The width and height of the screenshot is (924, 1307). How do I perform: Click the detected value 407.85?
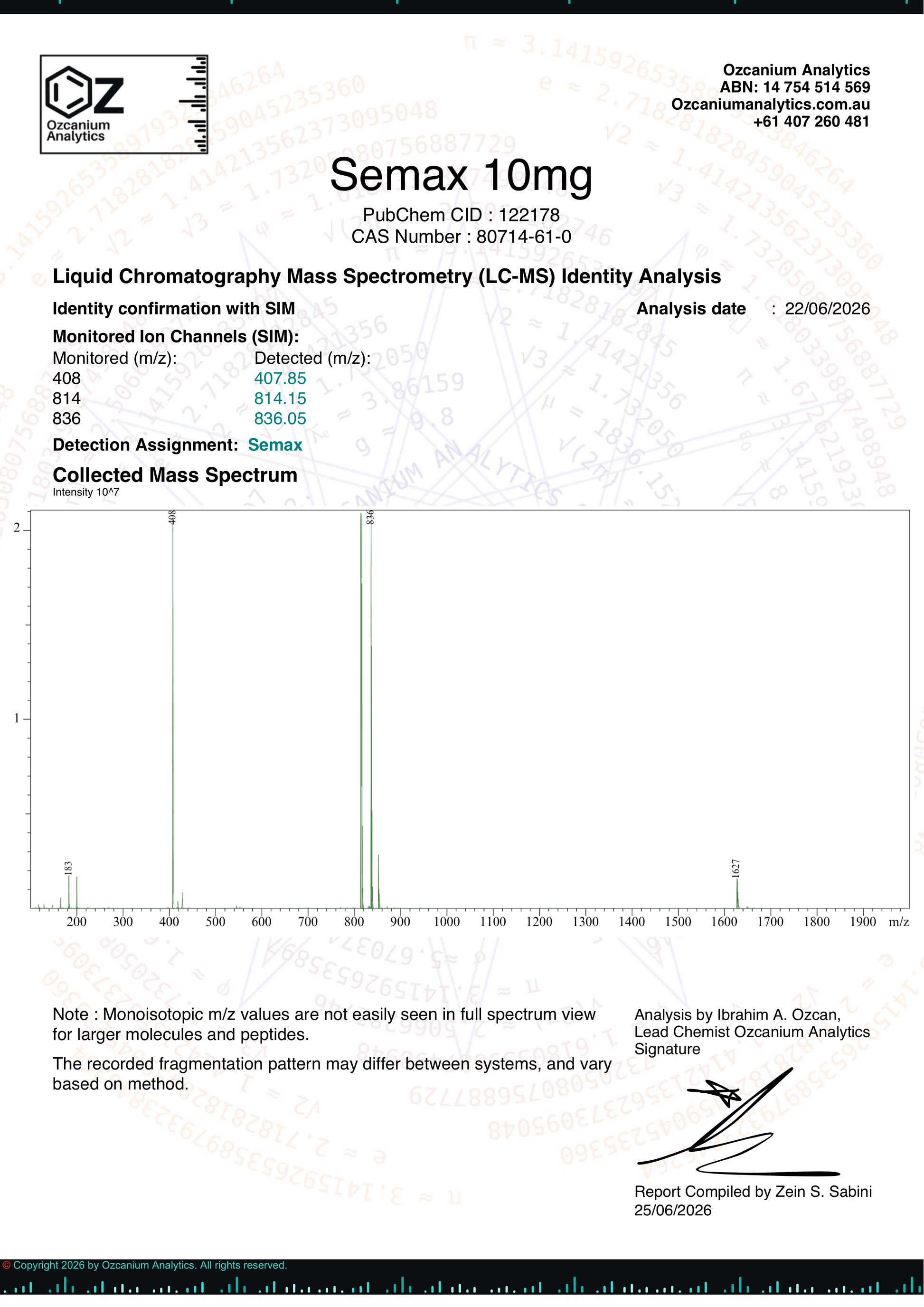coord(280,378)
